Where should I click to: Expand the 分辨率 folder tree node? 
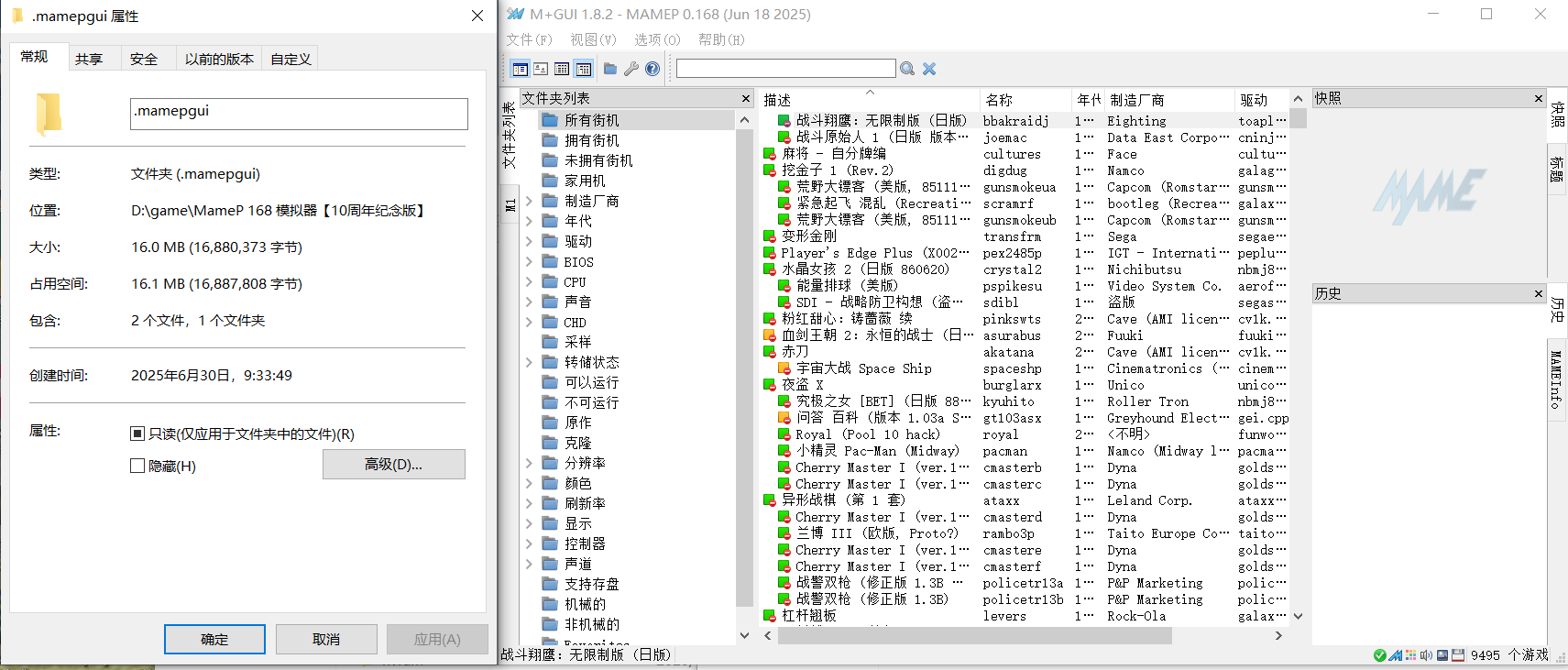click(529, 463)
